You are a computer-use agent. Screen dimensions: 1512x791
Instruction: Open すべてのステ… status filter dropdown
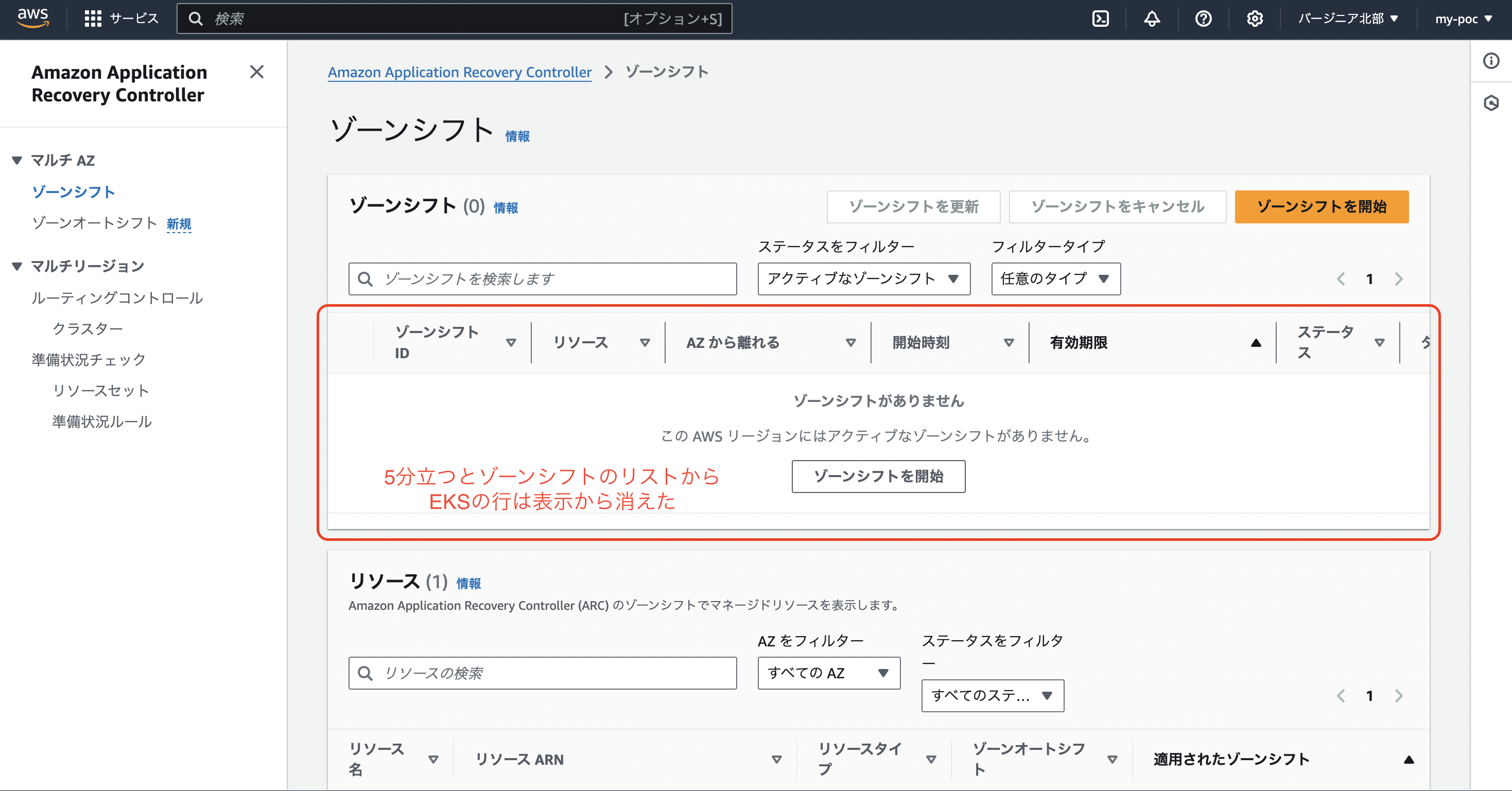pyautogui.click(x=992, y=696)
